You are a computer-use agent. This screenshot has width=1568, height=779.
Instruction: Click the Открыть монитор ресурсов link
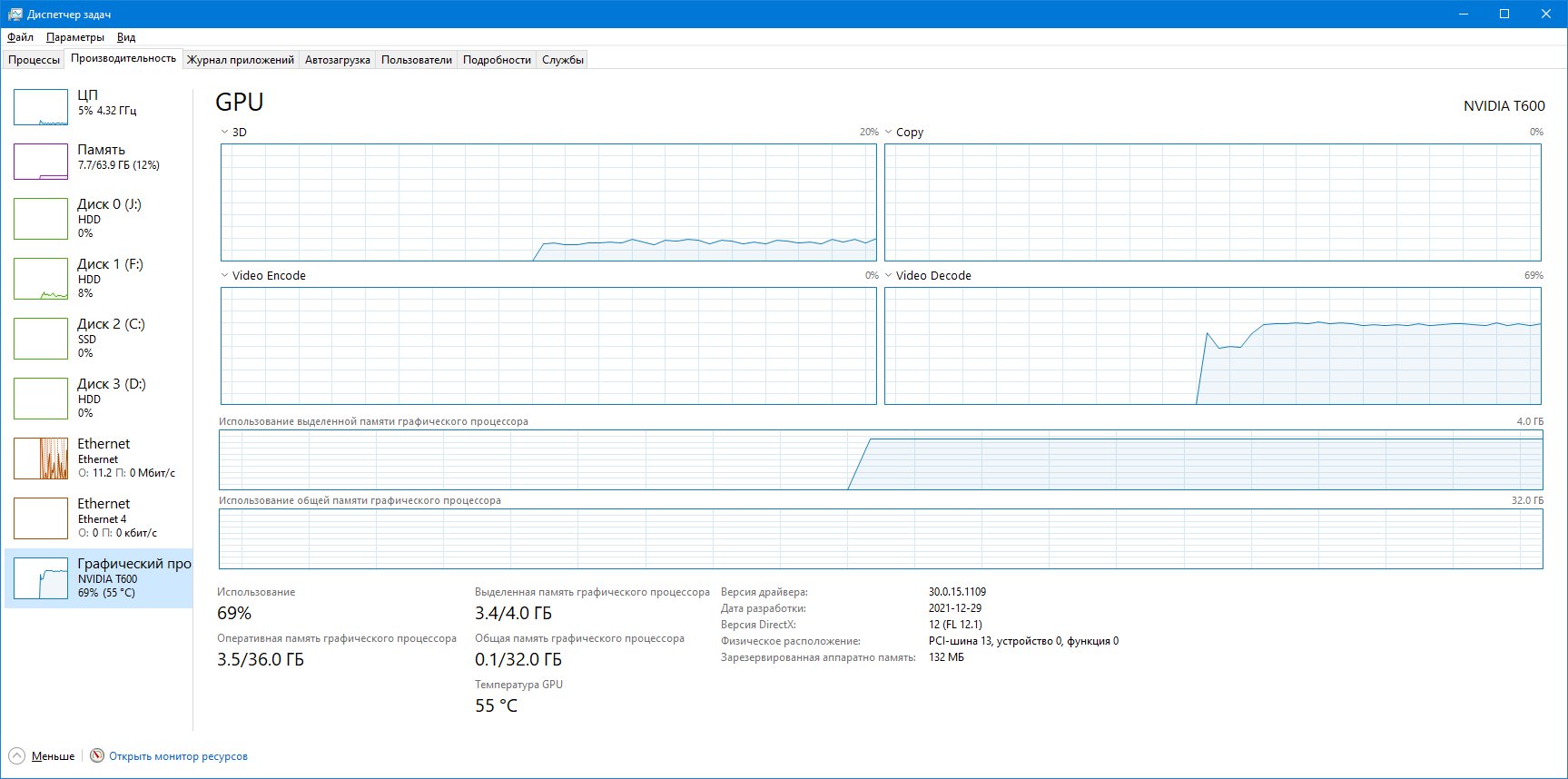click(178, 755)
